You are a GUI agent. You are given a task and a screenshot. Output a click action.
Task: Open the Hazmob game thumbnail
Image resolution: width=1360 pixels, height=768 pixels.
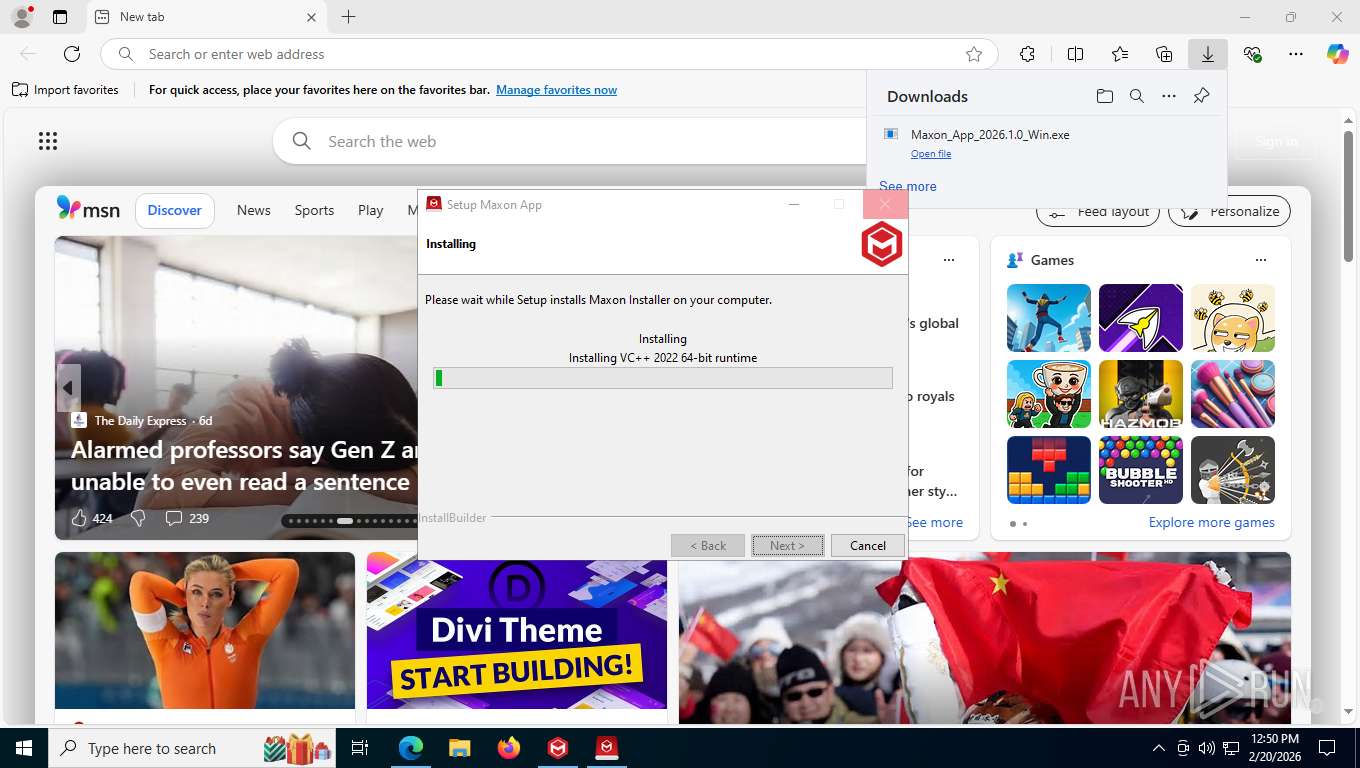point(1140,394)
